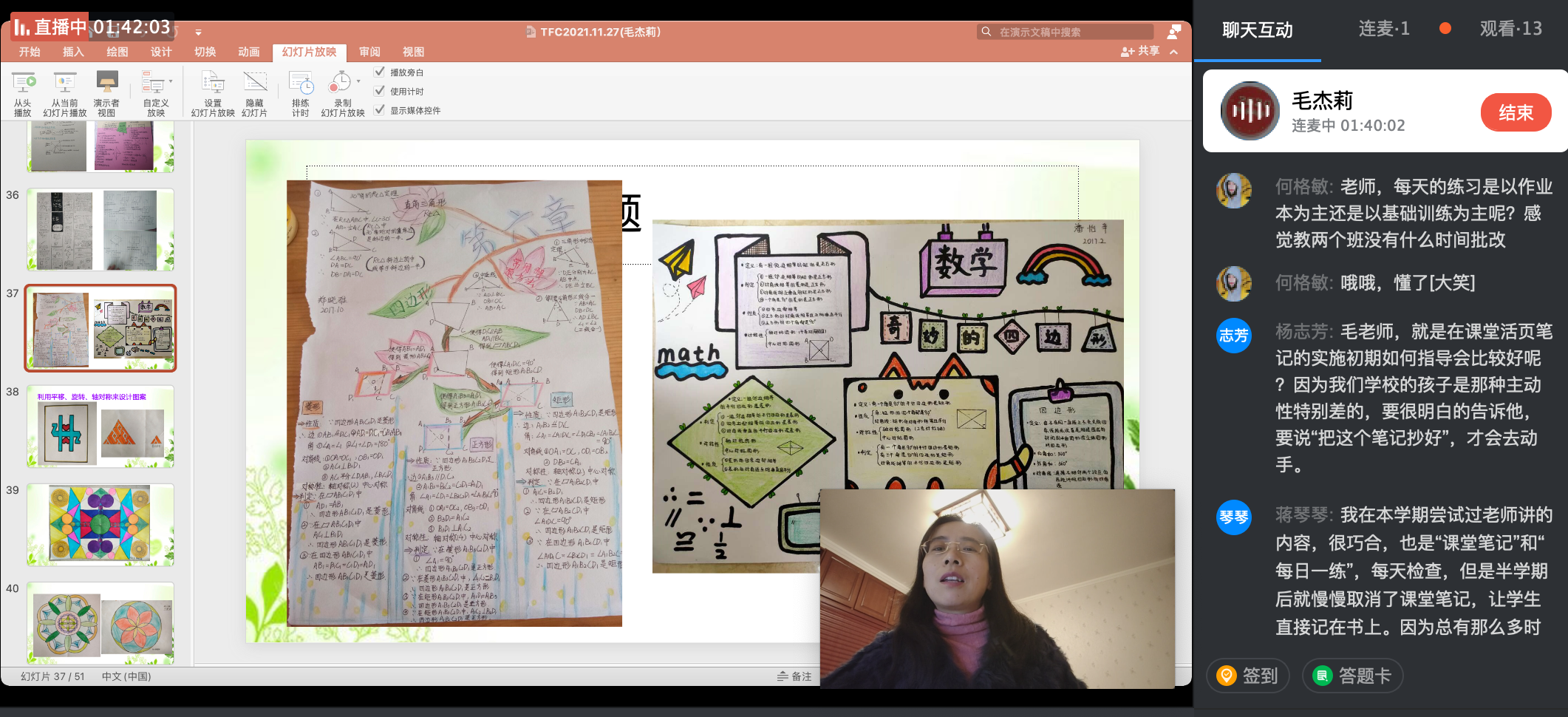Click the 在演示文稿中搜索 search field
Image resolution: width=1568 pixels, height=717 pixels.
(x=1071, y=32)
